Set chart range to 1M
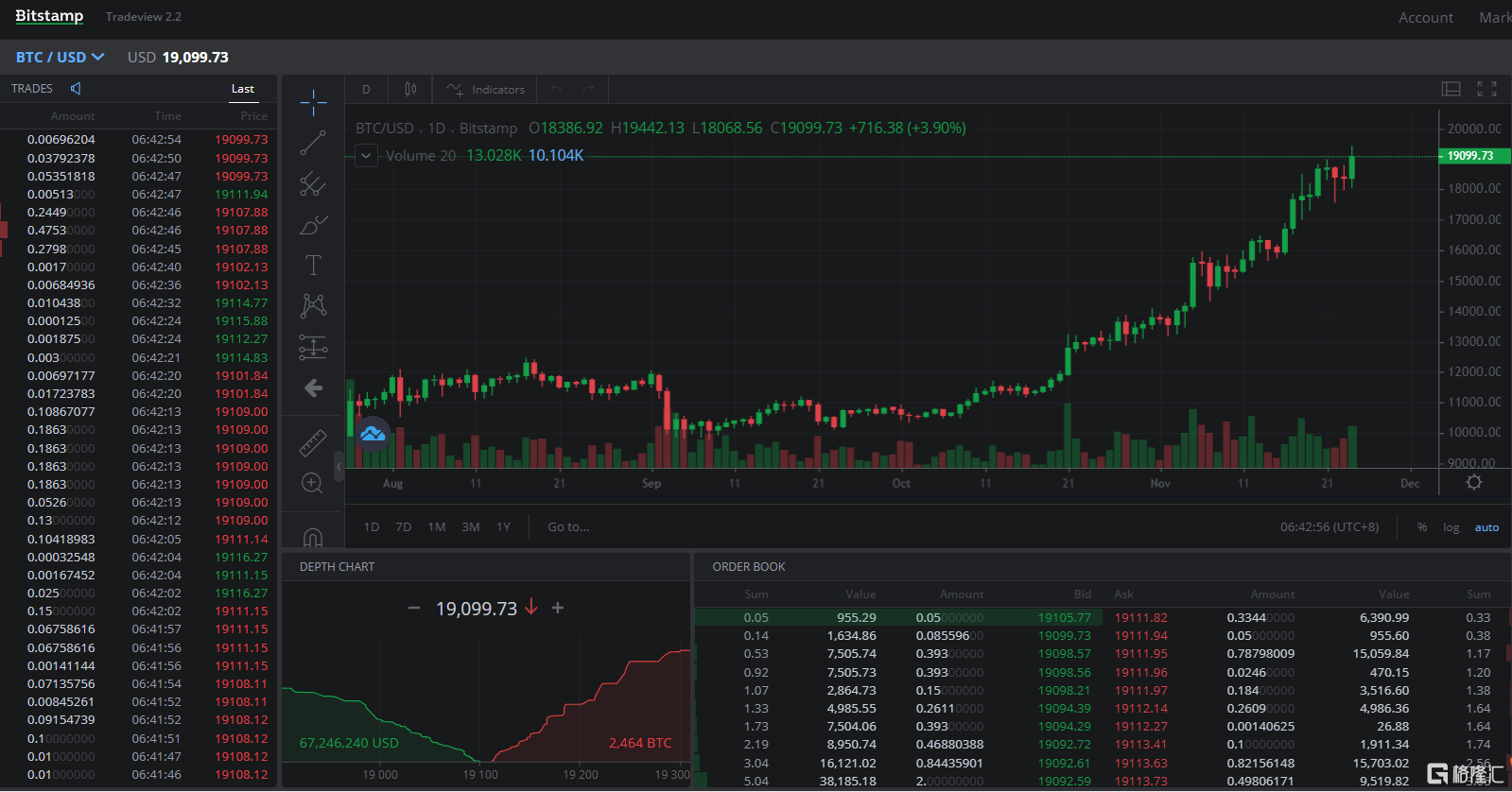This screenshot has width=1512, height=792. click(x=437, y=527)
